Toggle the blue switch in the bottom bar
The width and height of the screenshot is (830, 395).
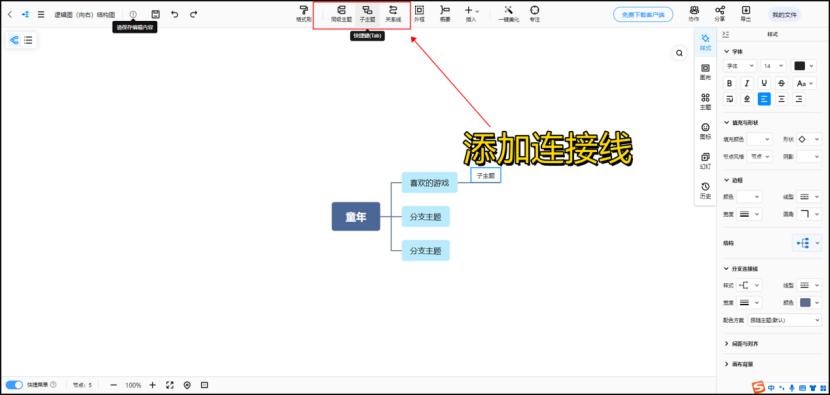tap(14, 385)
